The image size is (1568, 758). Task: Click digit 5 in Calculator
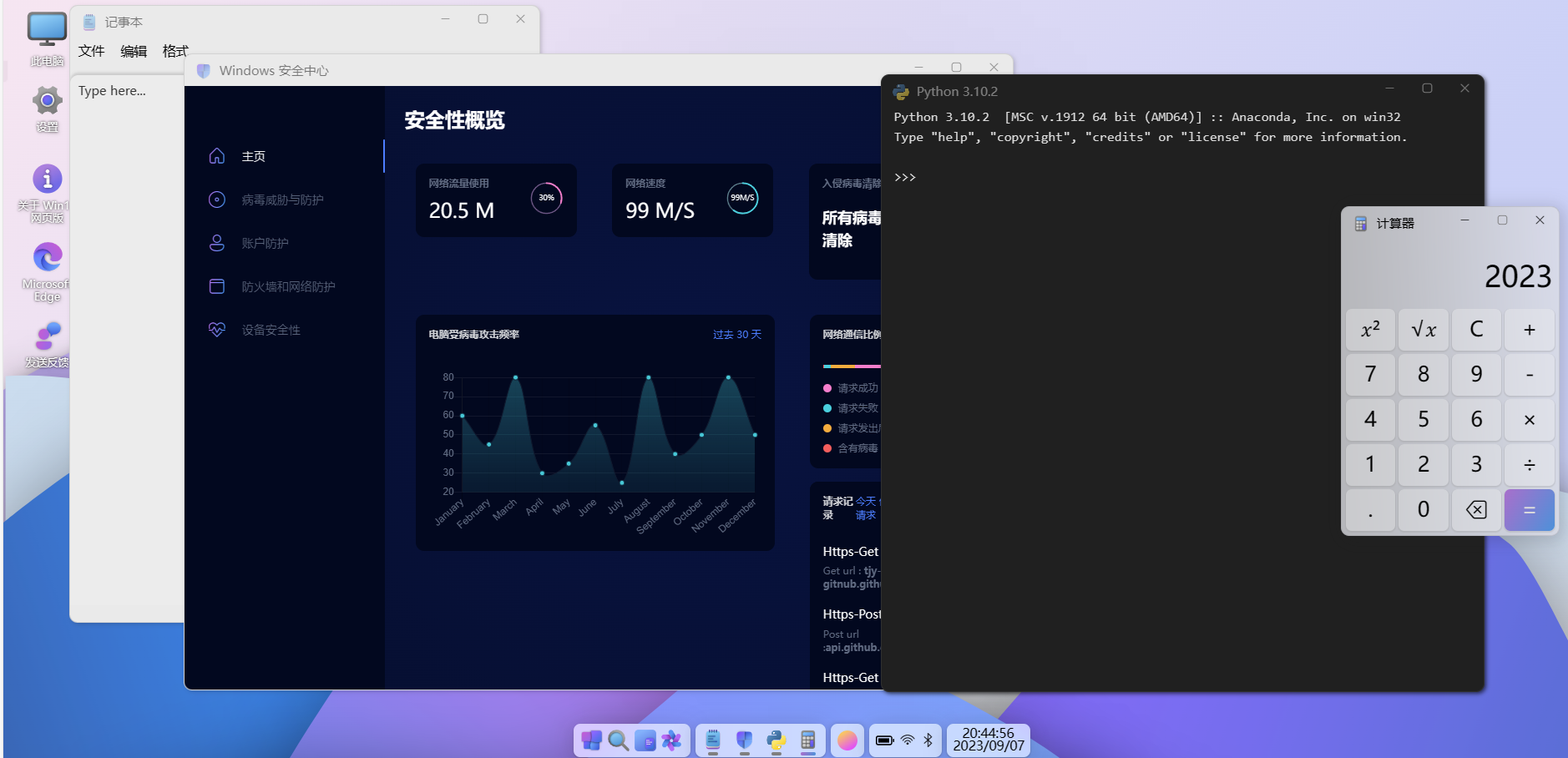(1424, 419)
